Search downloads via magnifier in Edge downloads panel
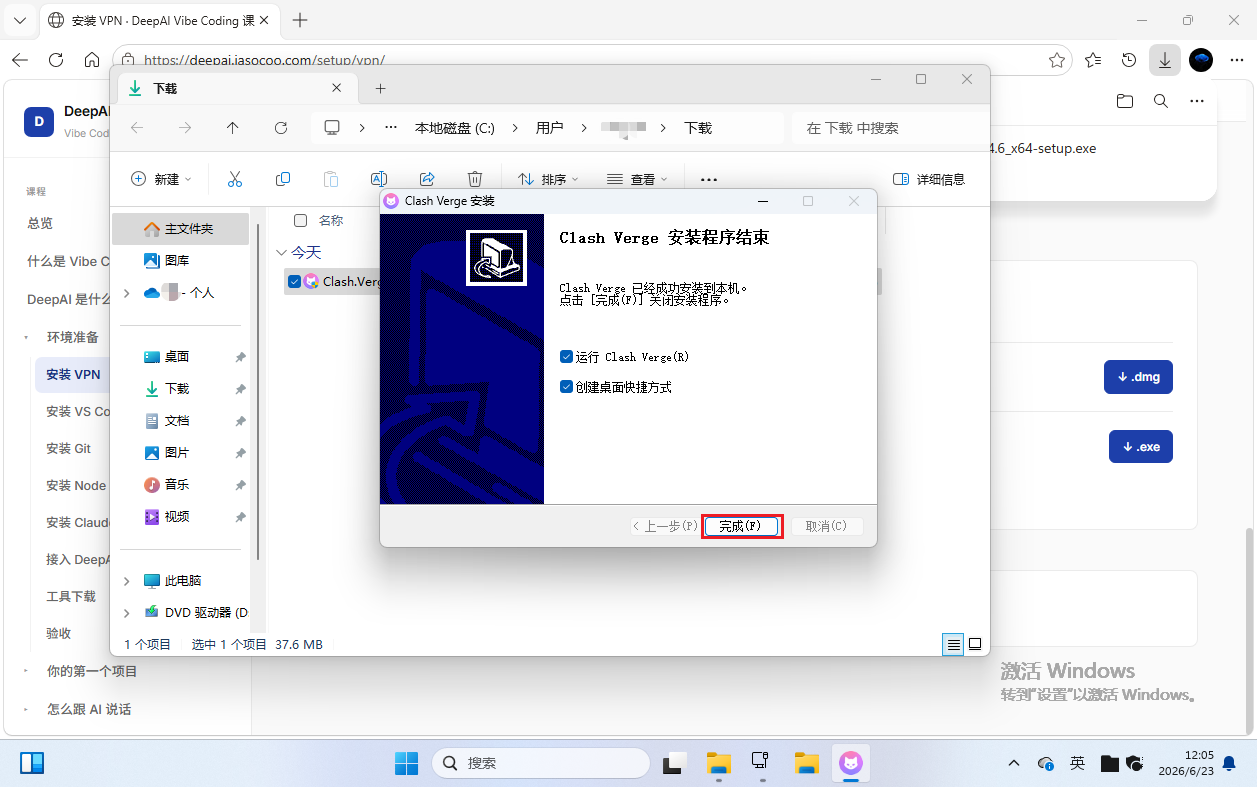The image size is (1257, 787). pyautogui.click(x=1161, y=101)
